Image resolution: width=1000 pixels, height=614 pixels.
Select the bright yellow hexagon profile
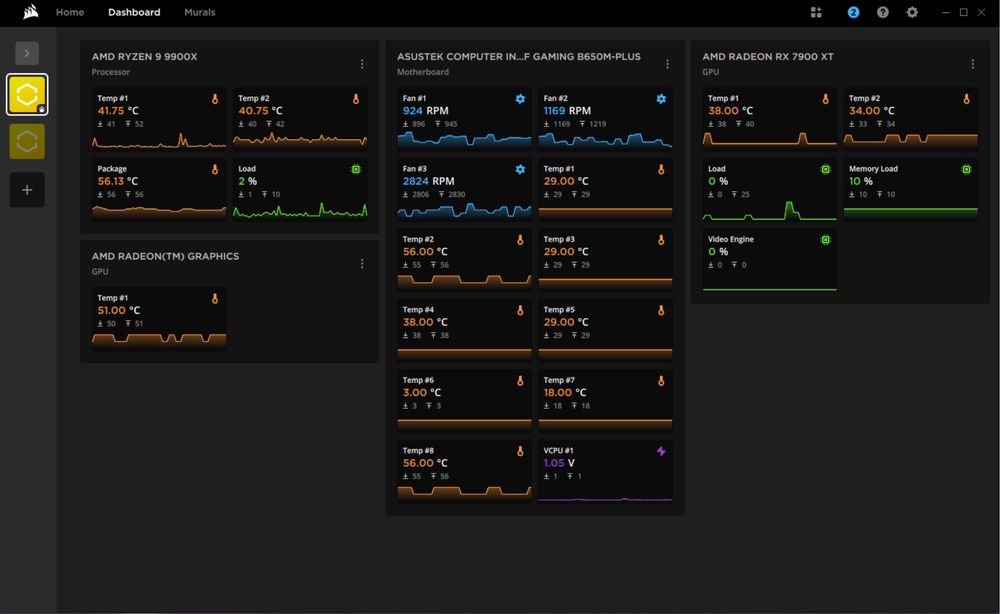pyautogui.click(x=27, y=94)
